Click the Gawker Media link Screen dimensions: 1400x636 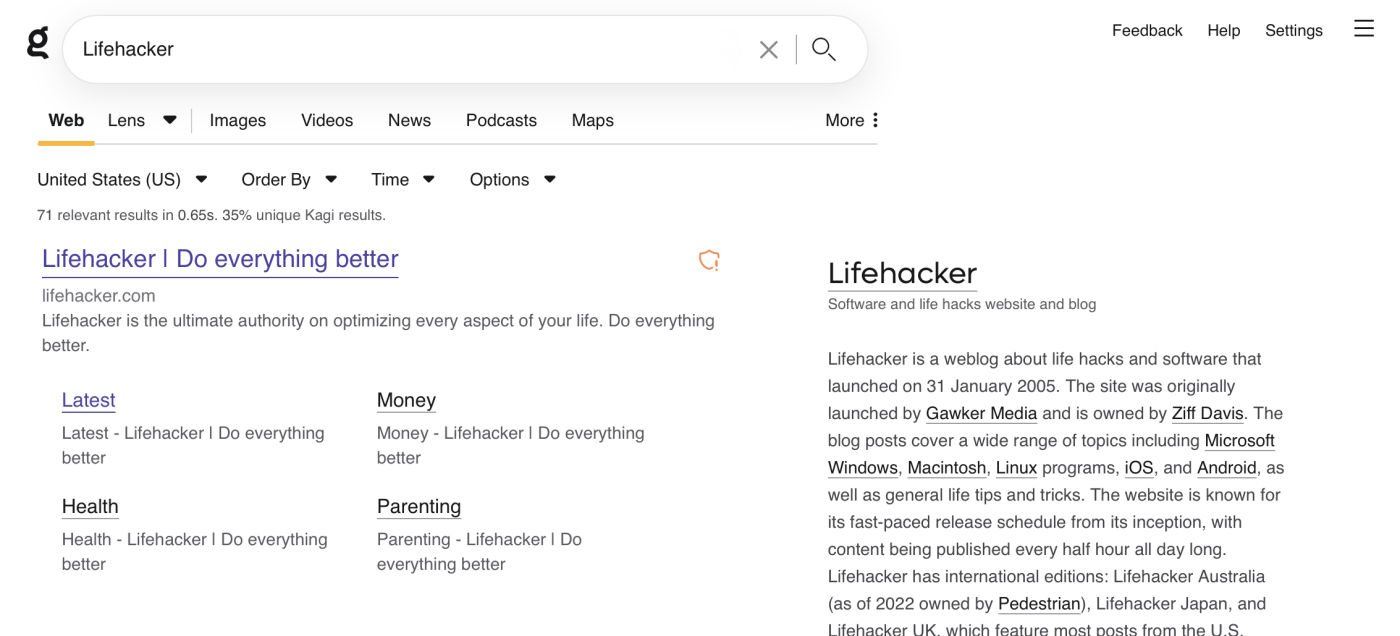(x=980, y=413)
